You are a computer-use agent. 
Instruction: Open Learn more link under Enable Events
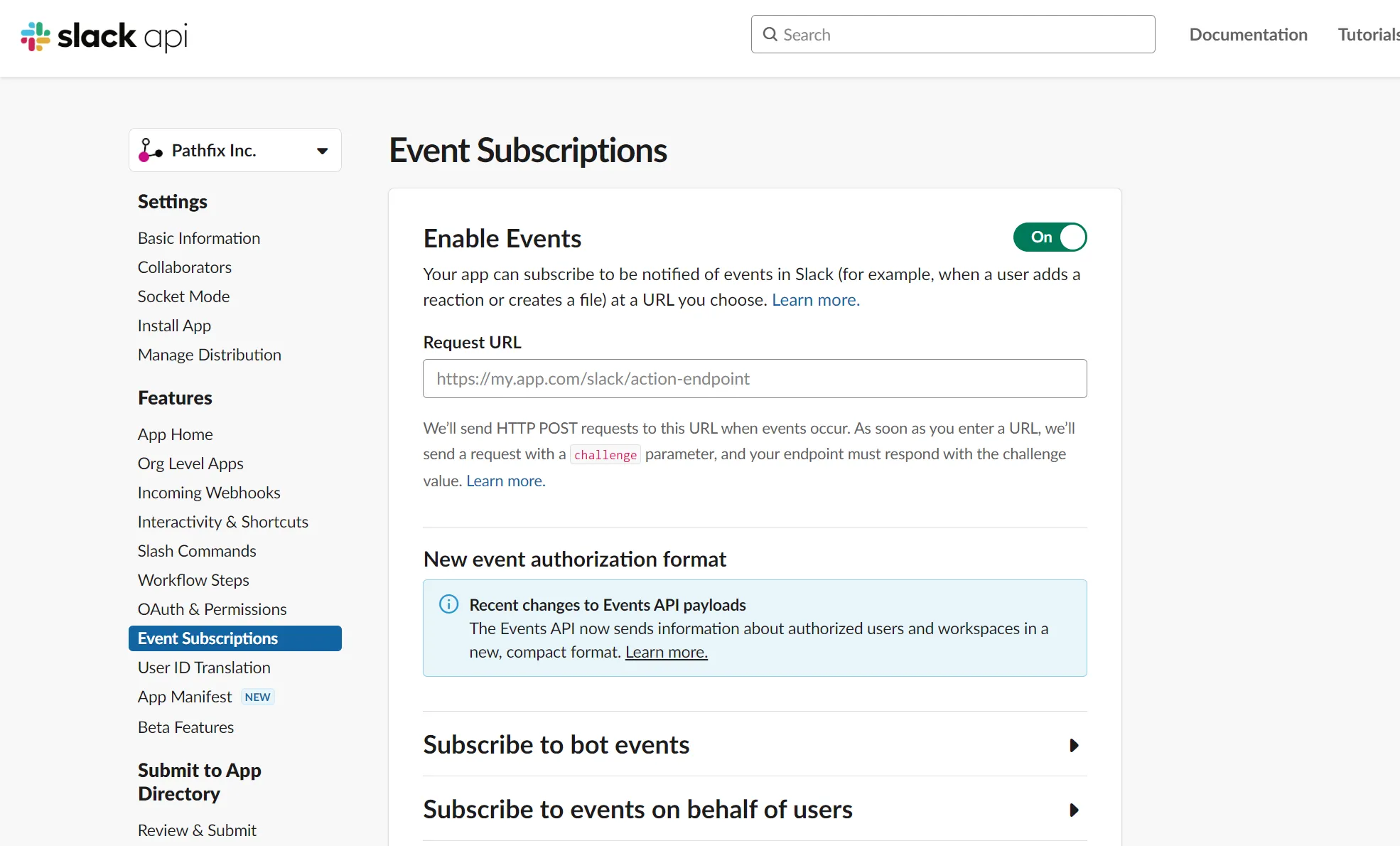pos(816,300)
